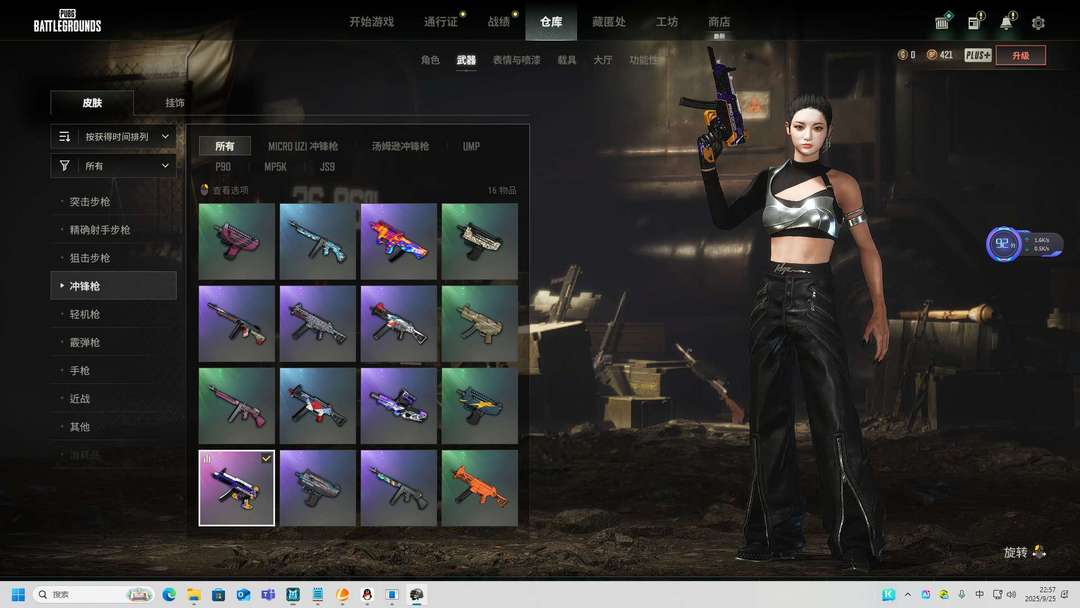Screen dimensions: 1080x608
Task: Filter by MP5K weapon type
Action: coord(275,167)
